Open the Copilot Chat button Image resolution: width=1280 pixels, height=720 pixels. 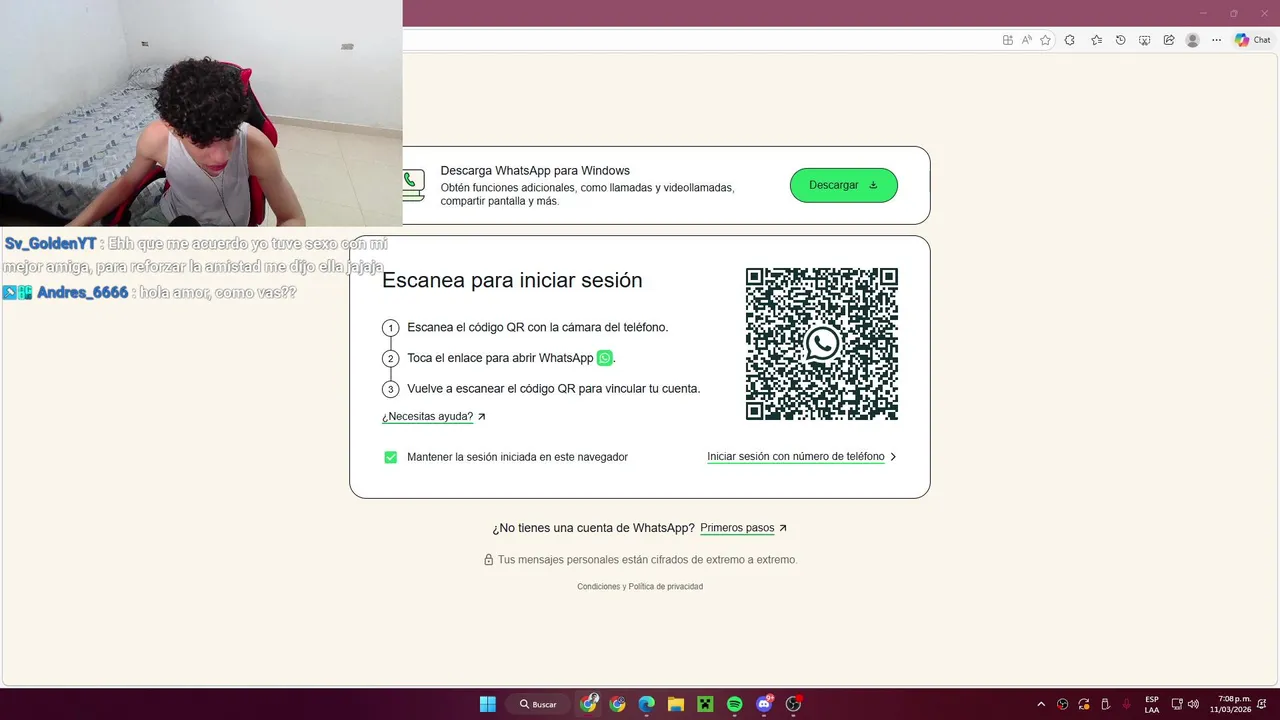click(1253, 40)
